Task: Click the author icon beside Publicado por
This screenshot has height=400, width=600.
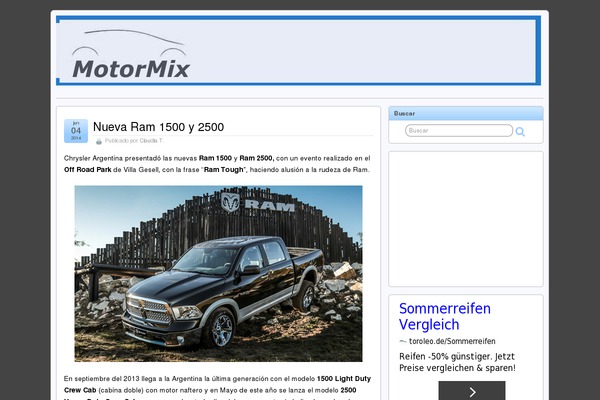Action: (99, 141)
